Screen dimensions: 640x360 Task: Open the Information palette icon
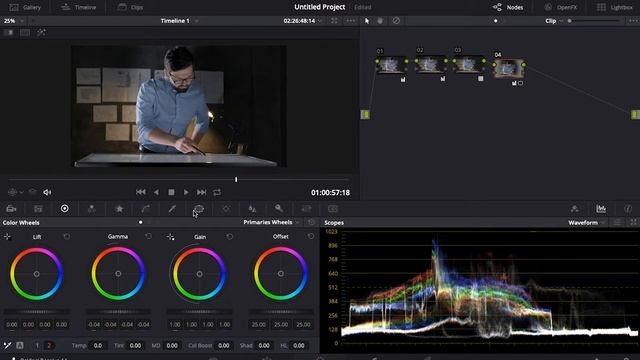click(x=628, y=209)
